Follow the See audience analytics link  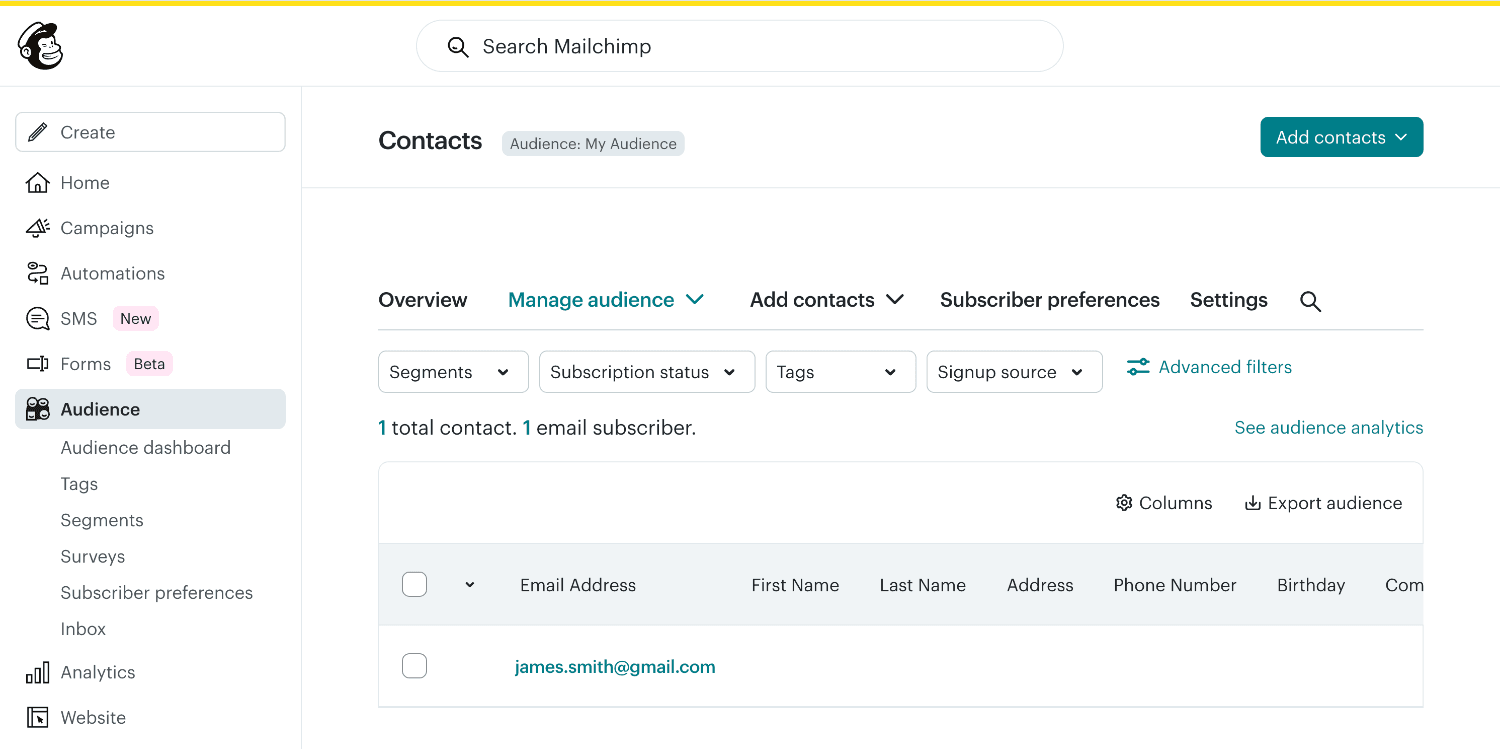1329,428
